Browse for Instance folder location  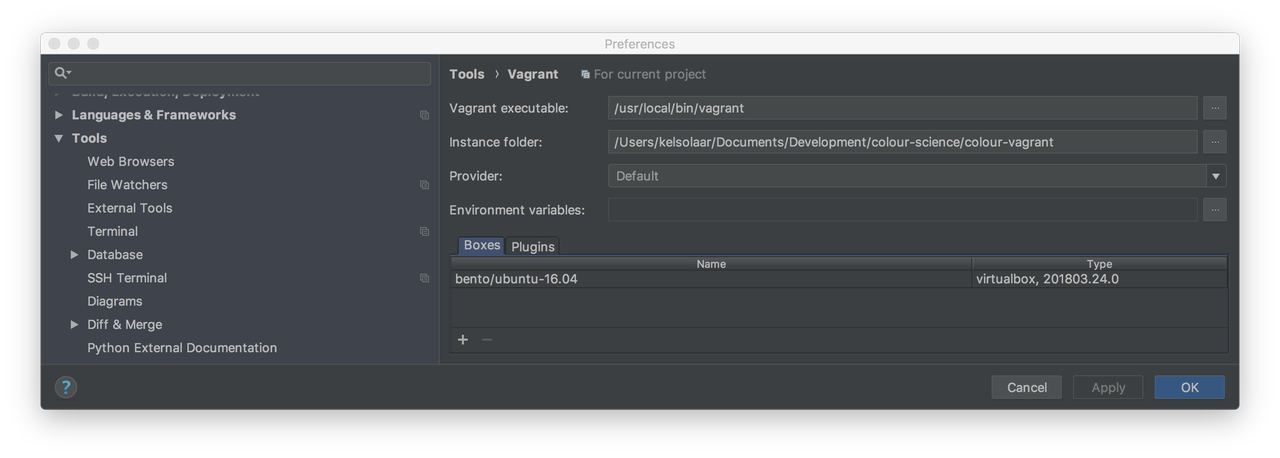(1215, 142)
